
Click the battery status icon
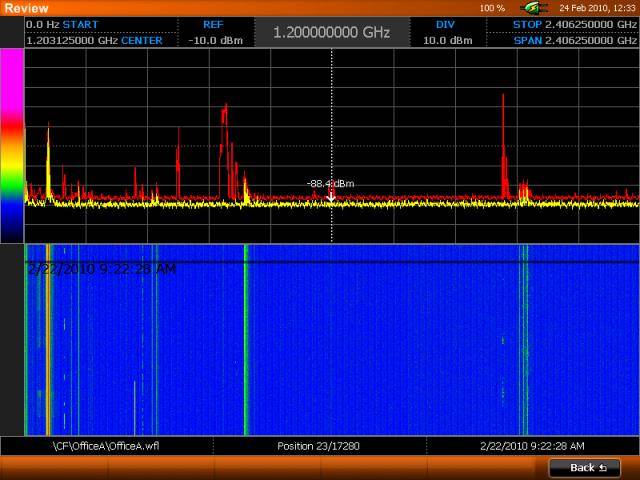coord(530,8)
